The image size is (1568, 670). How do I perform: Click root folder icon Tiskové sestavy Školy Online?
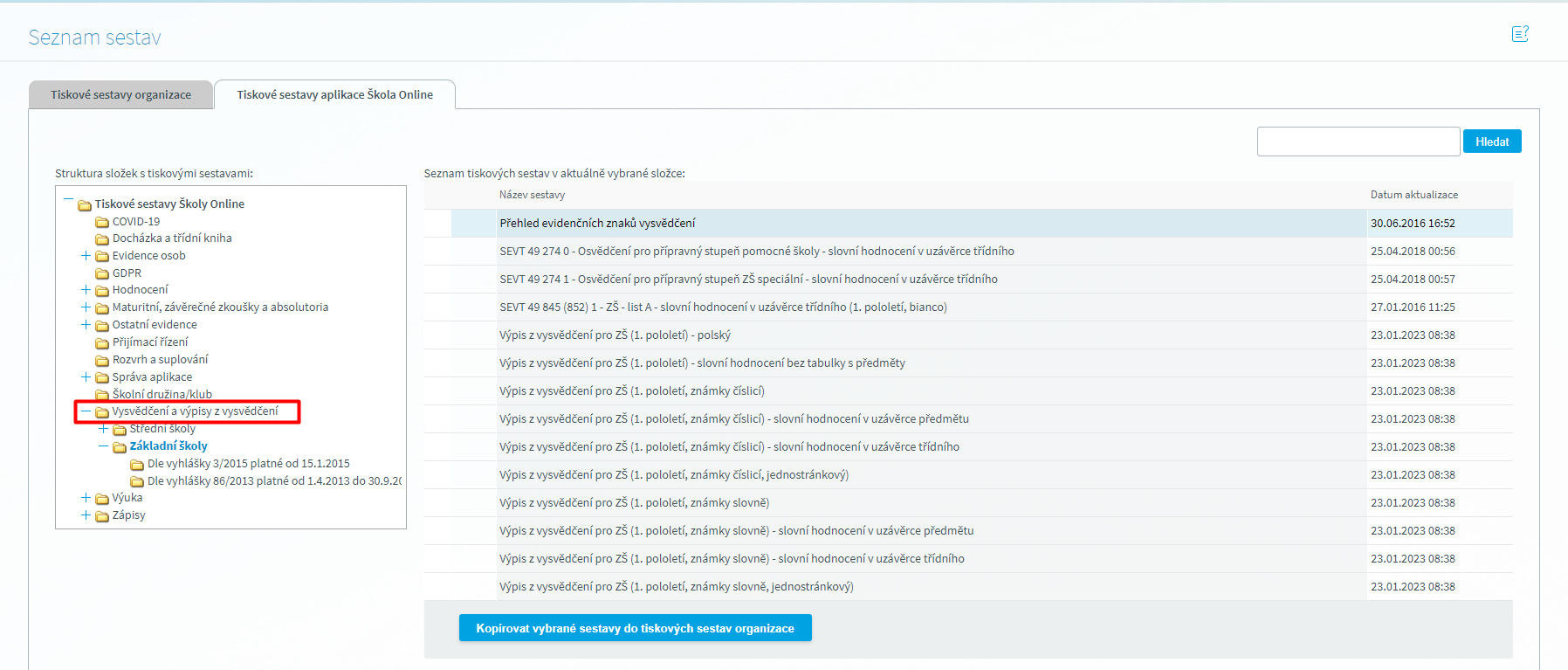[x=85, y=204]
